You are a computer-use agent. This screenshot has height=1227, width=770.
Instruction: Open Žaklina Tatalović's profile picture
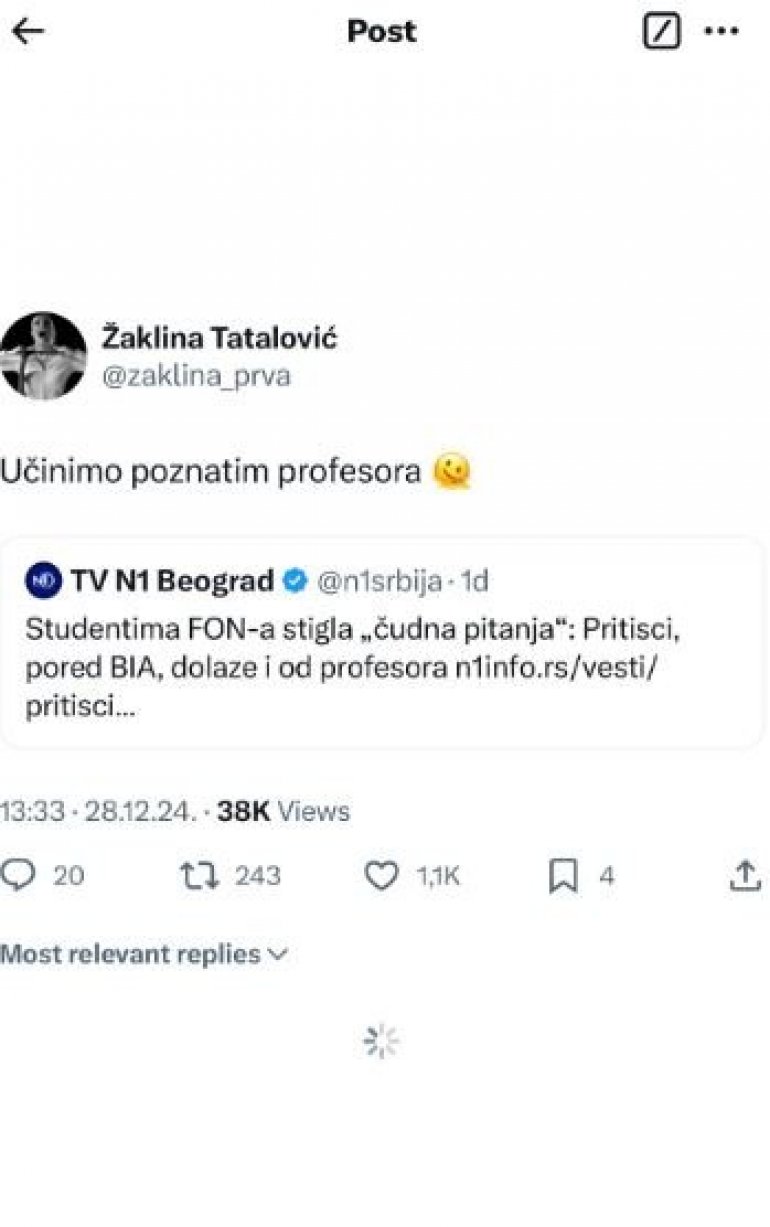pyautogui.click(x=42, y=356)
